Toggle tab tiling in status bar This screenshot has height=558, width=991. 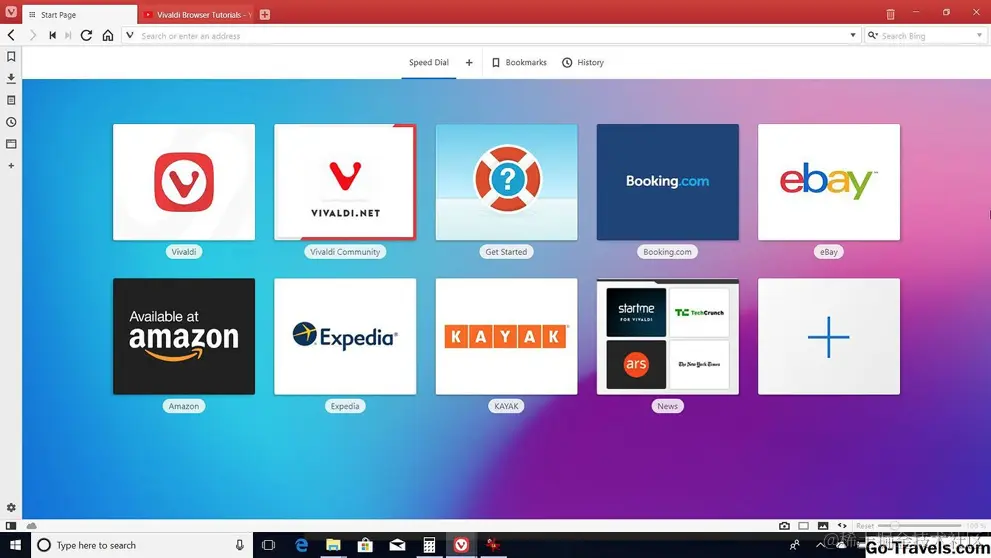click(x=803, y=526)
